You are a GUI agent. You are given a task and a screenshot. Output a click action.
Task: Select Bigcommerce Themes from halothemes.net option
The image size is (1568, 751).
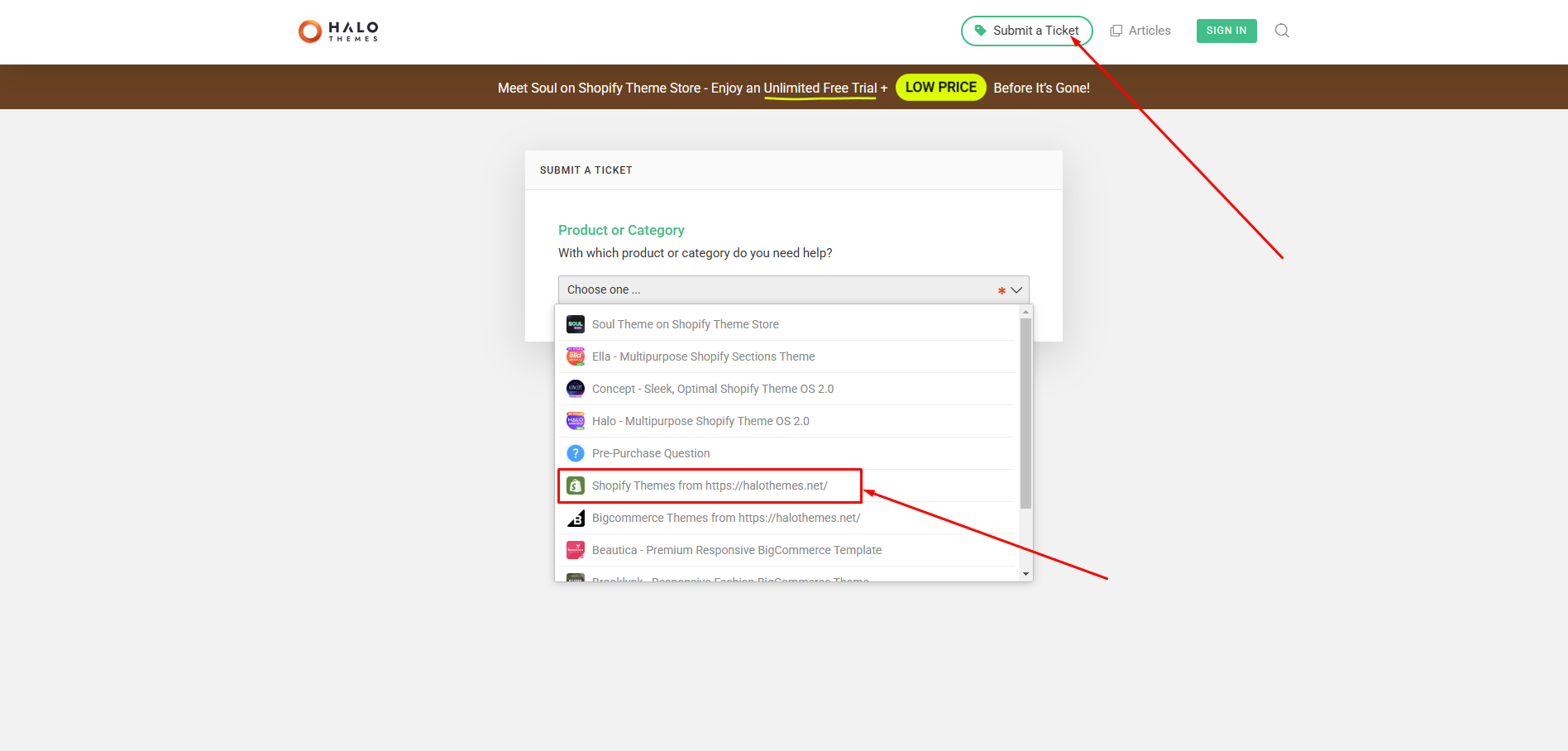(787, 518)
